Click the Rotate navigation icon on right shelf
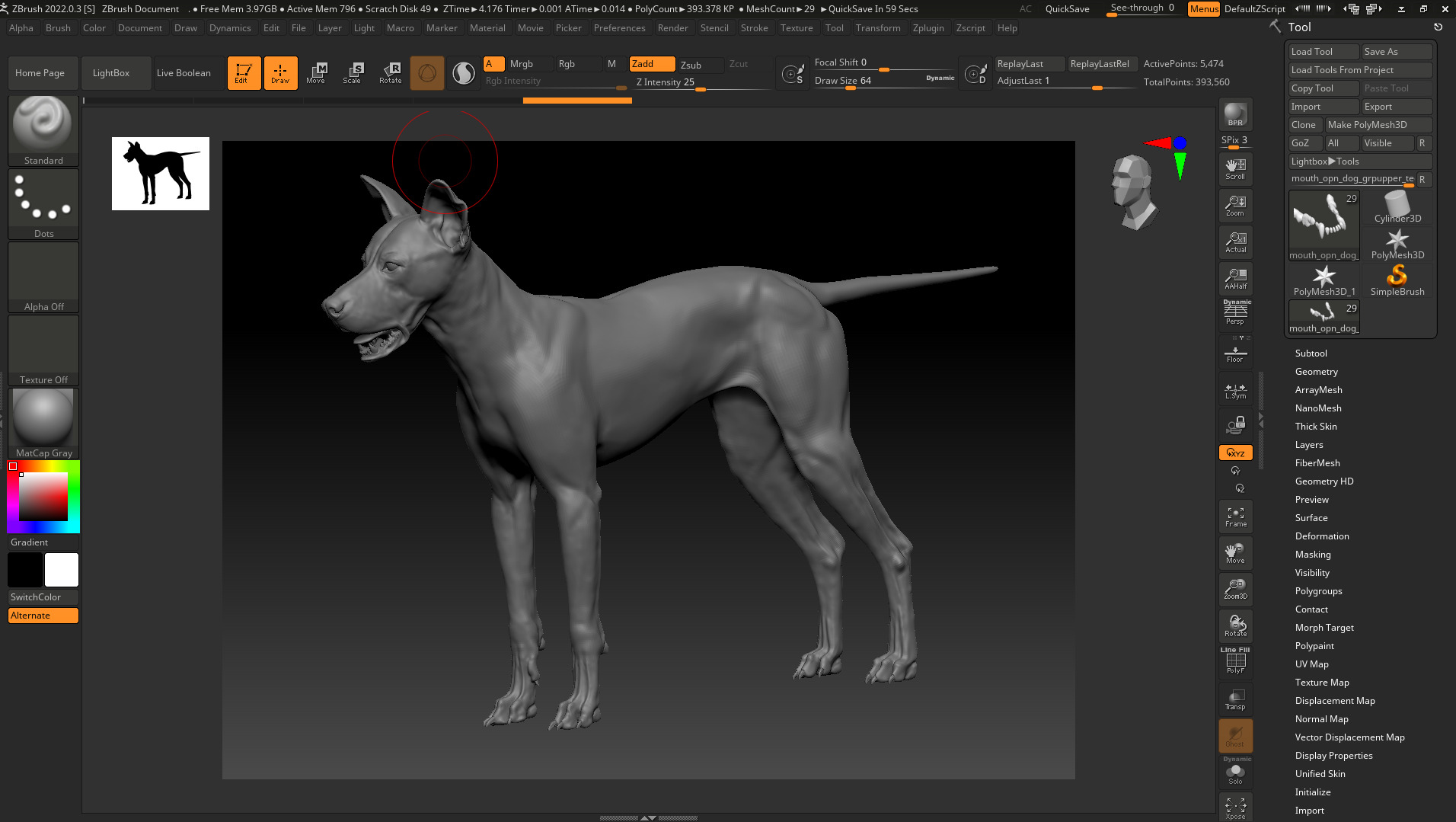1456x822 pixels. [1235, 626]
